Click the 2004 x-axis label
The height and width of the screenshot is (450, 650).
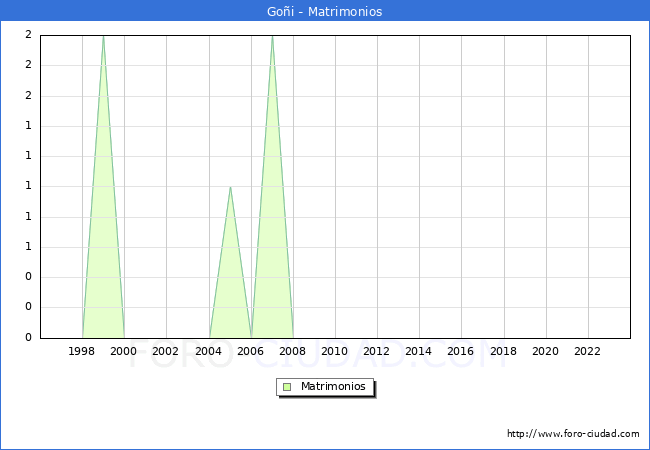(208, 351)
